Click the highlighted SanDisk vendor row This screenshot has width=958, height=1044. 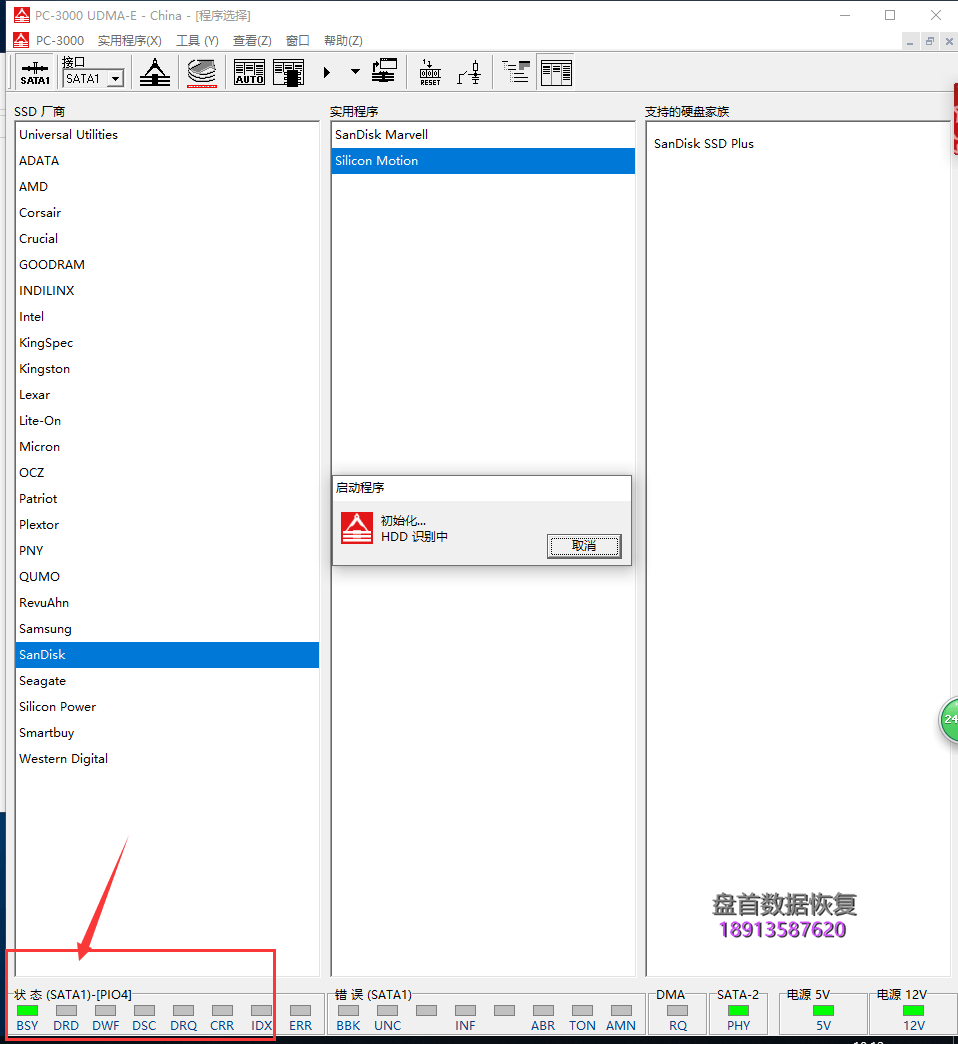click(167, 654)
